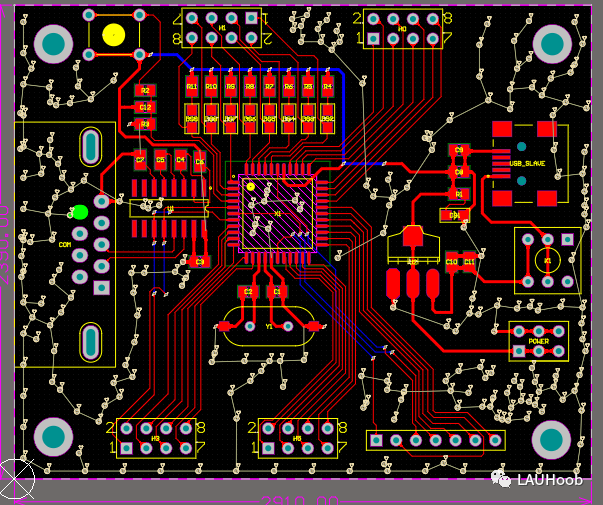
Task: Select capacitor C11 footprint
Action: click(x=469, y=262)
